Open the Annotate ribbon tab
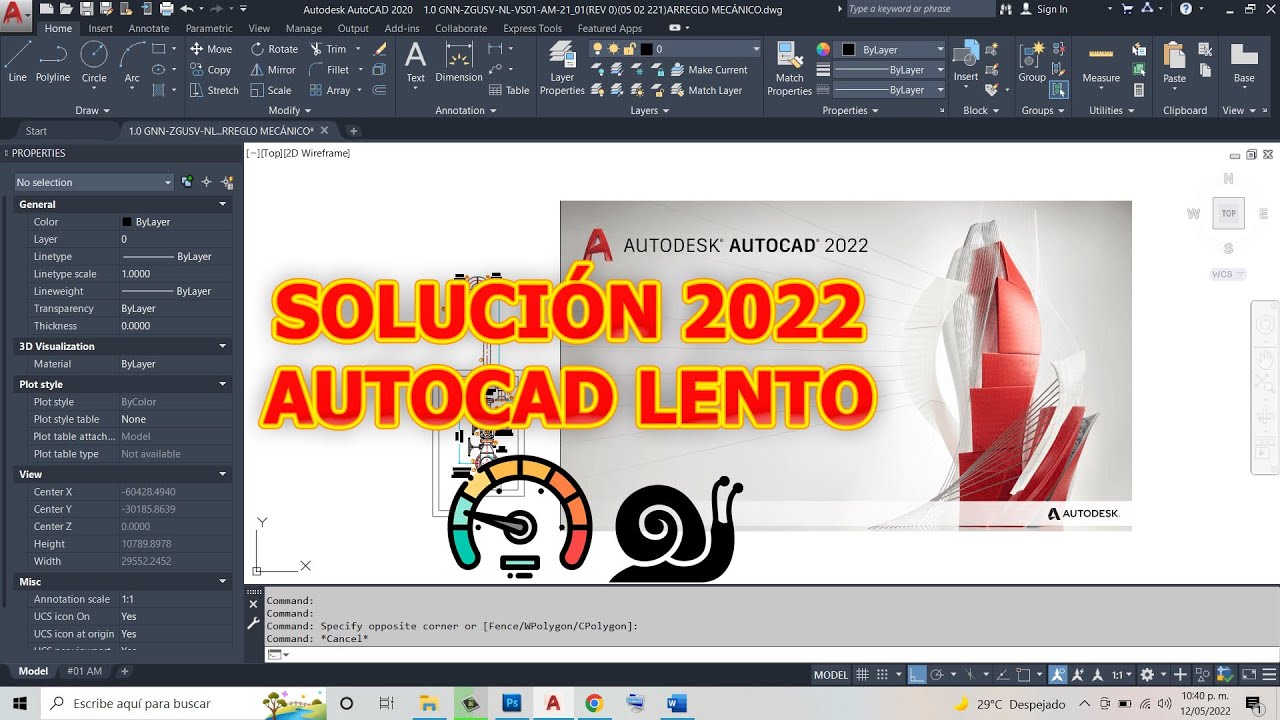This screenshot has height=720, width=1280. [x=149, y=28]
